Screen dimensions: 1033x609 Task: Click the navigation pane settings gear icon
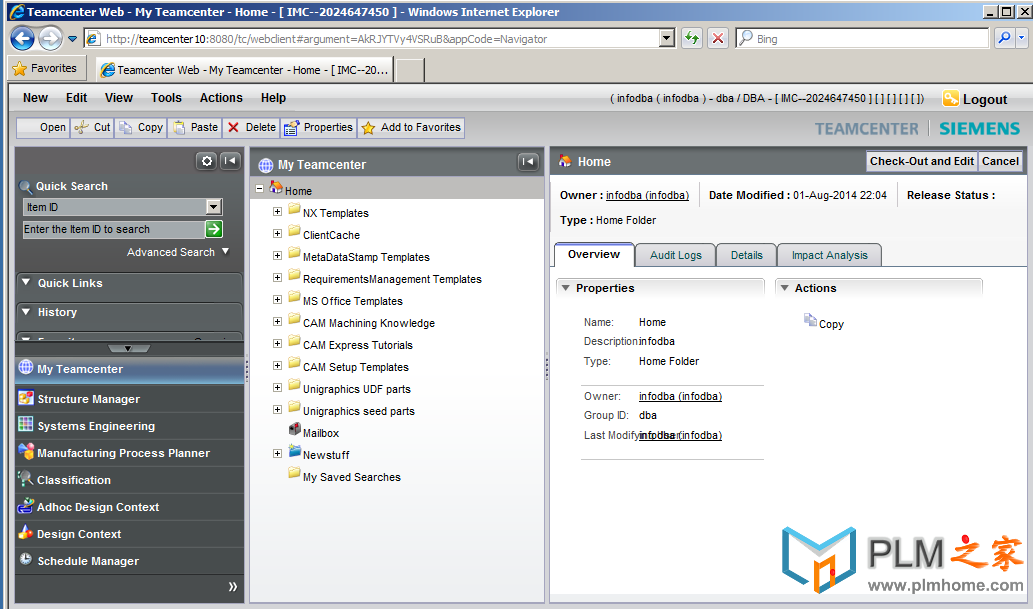(x=206, y=161)
